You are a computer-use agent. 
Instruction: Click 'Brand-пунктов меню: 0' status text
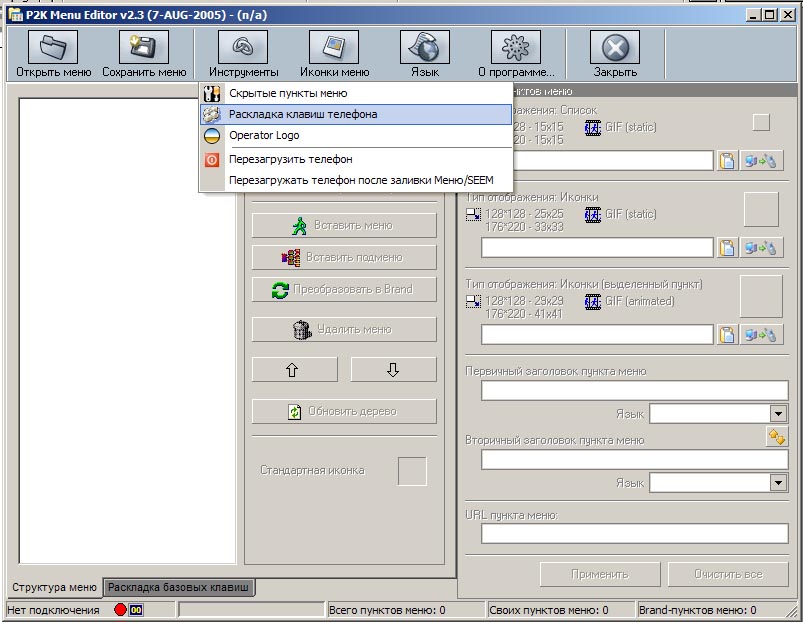coord(698,610)
